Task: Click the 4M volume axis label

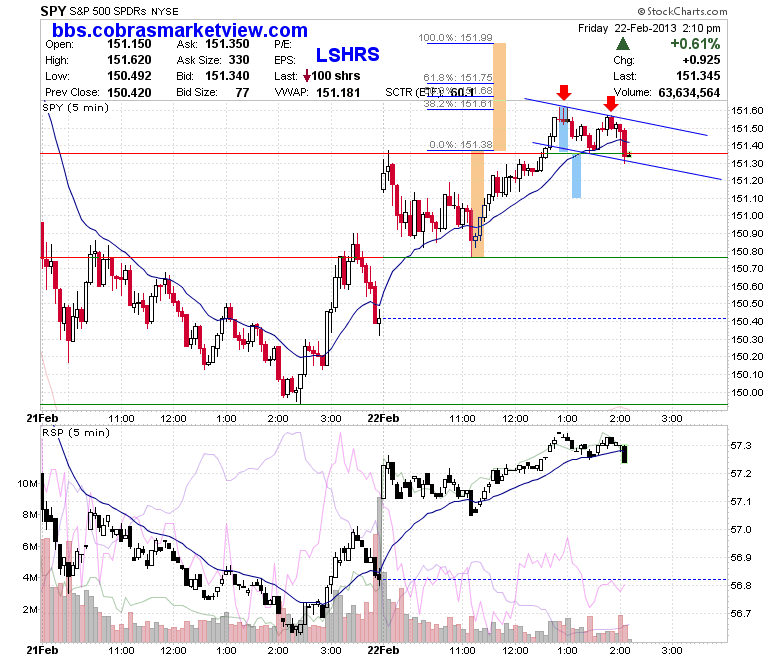Action: click(30, 577)
